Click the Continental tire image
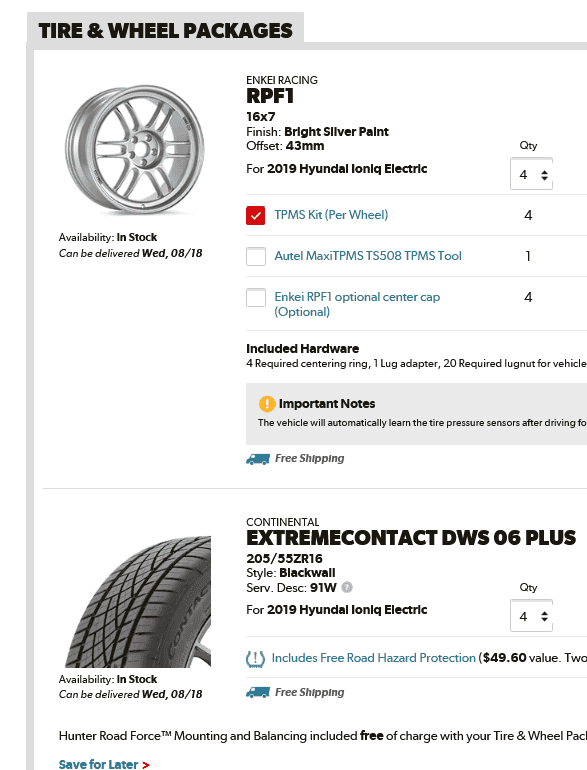The width and height of the screenshot is (587, 770). (138, 601)
